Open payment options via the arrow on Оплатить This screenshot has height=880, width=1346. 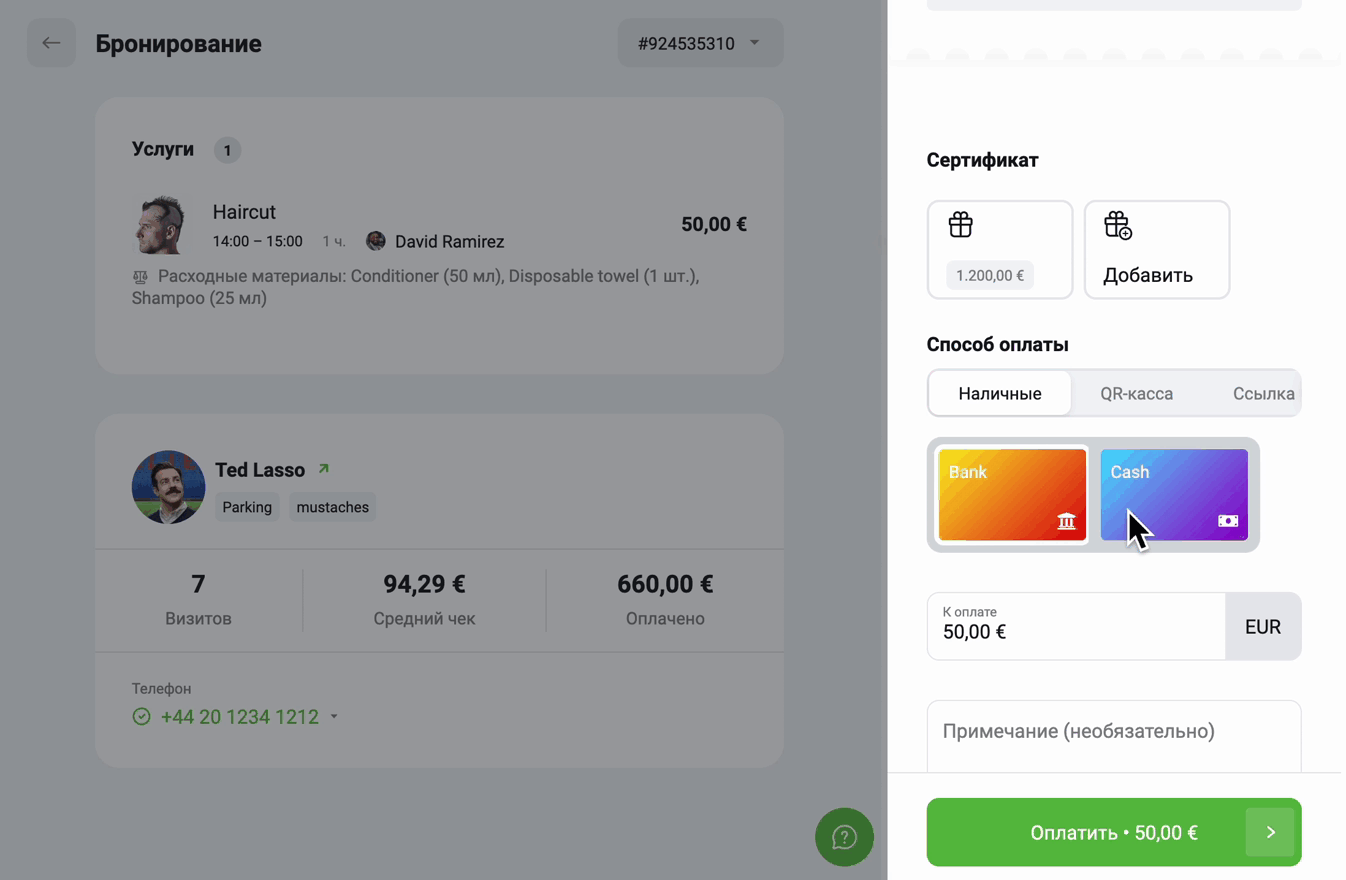pos(1270,832)
